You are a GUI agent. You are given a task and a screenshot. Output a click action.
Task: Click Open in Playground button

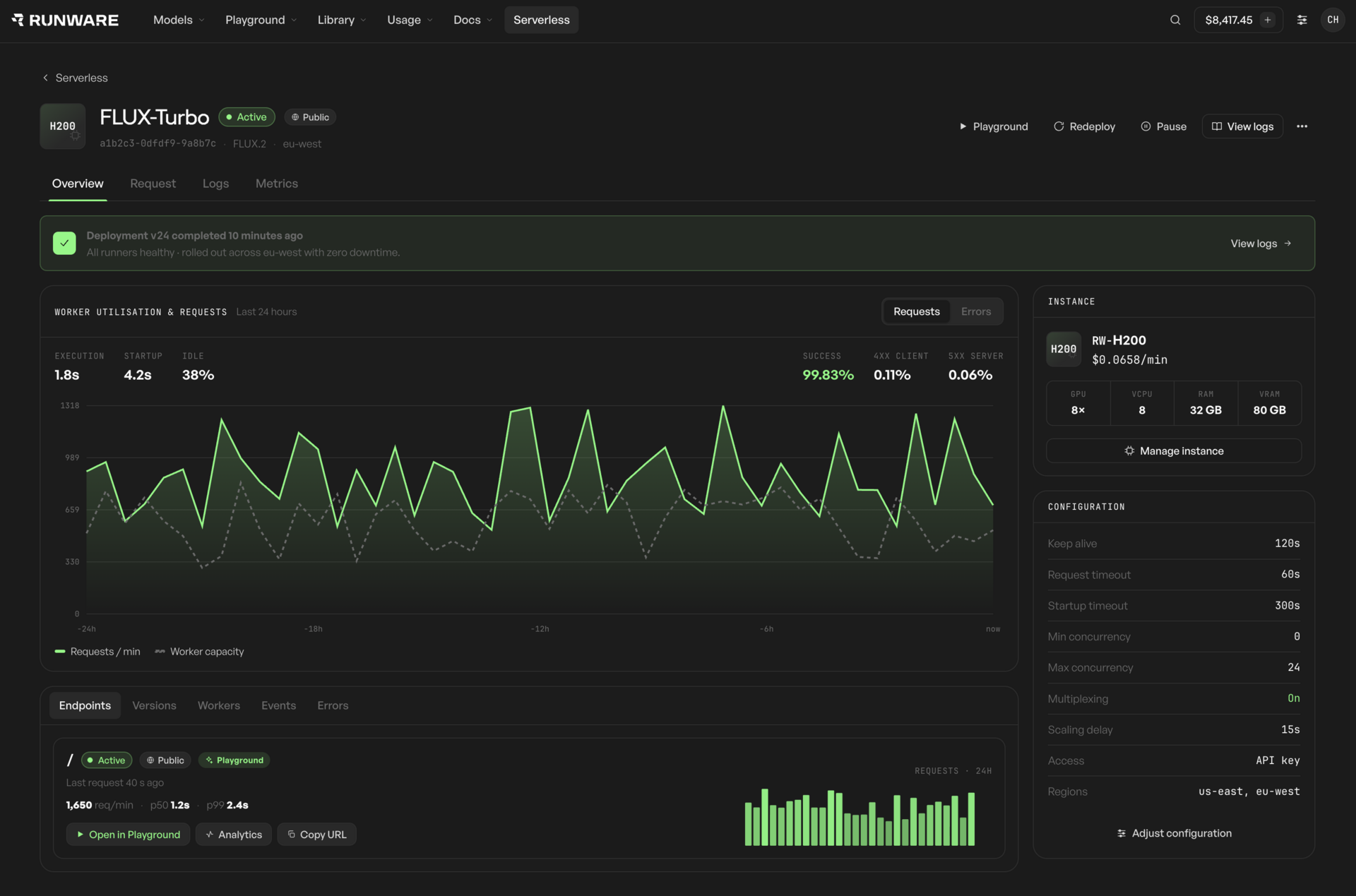tap(128, 835)
